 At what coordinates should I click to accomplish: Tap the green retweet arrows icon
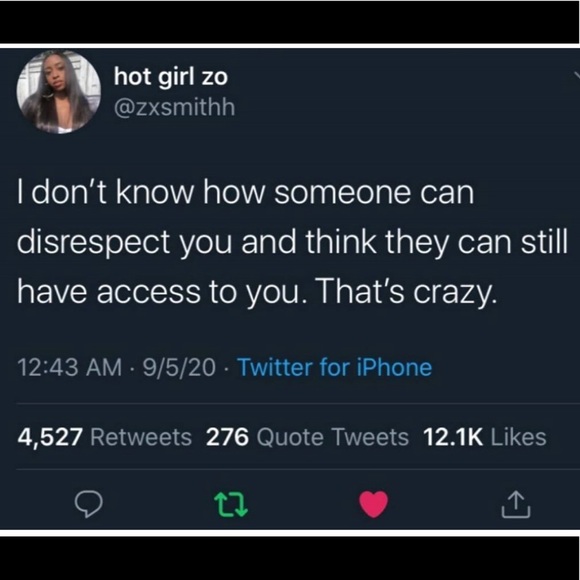click(231, 505)
